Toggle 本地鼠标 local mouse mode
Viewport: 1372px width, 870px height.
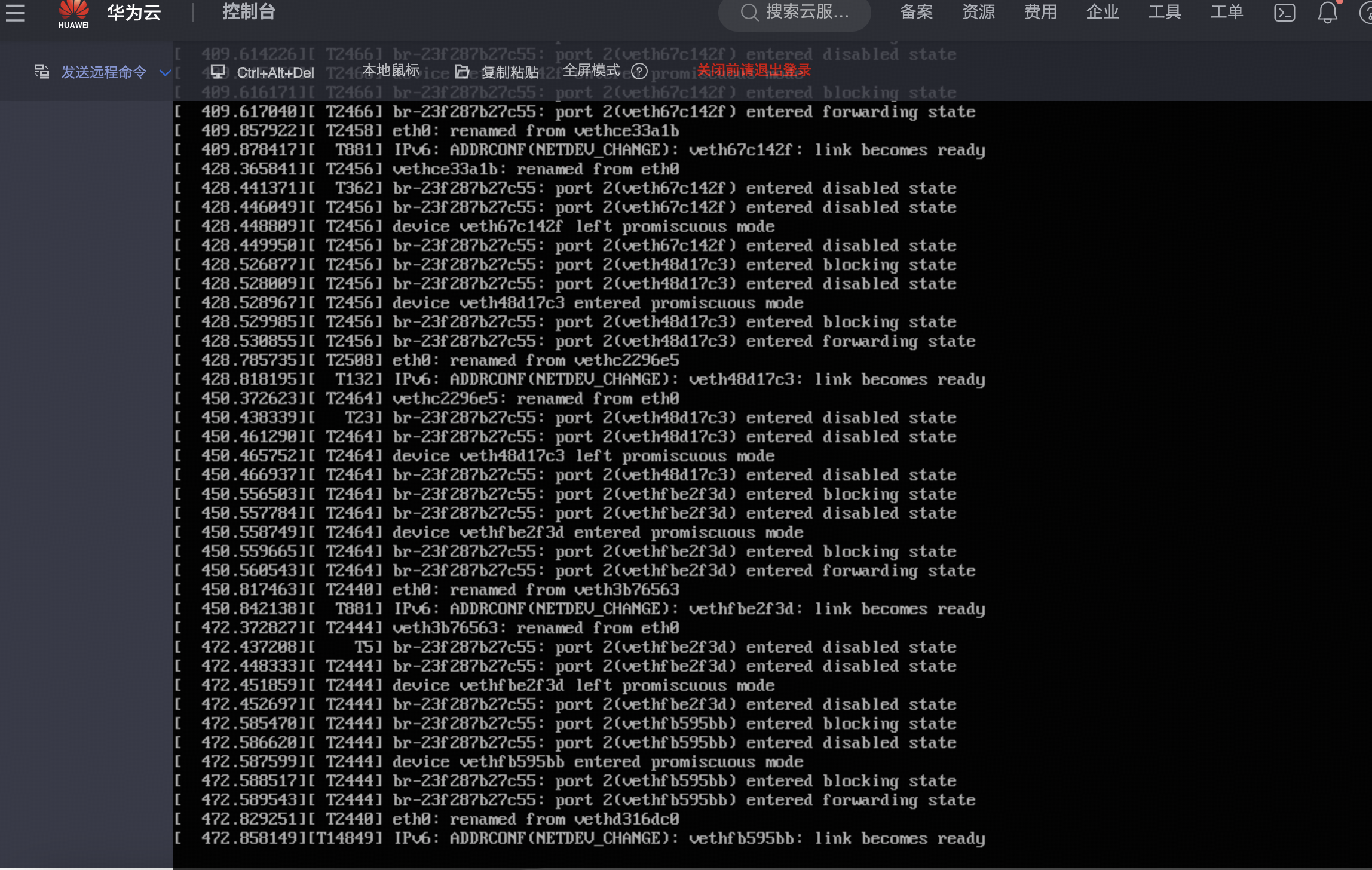click(x=391, y=71)
